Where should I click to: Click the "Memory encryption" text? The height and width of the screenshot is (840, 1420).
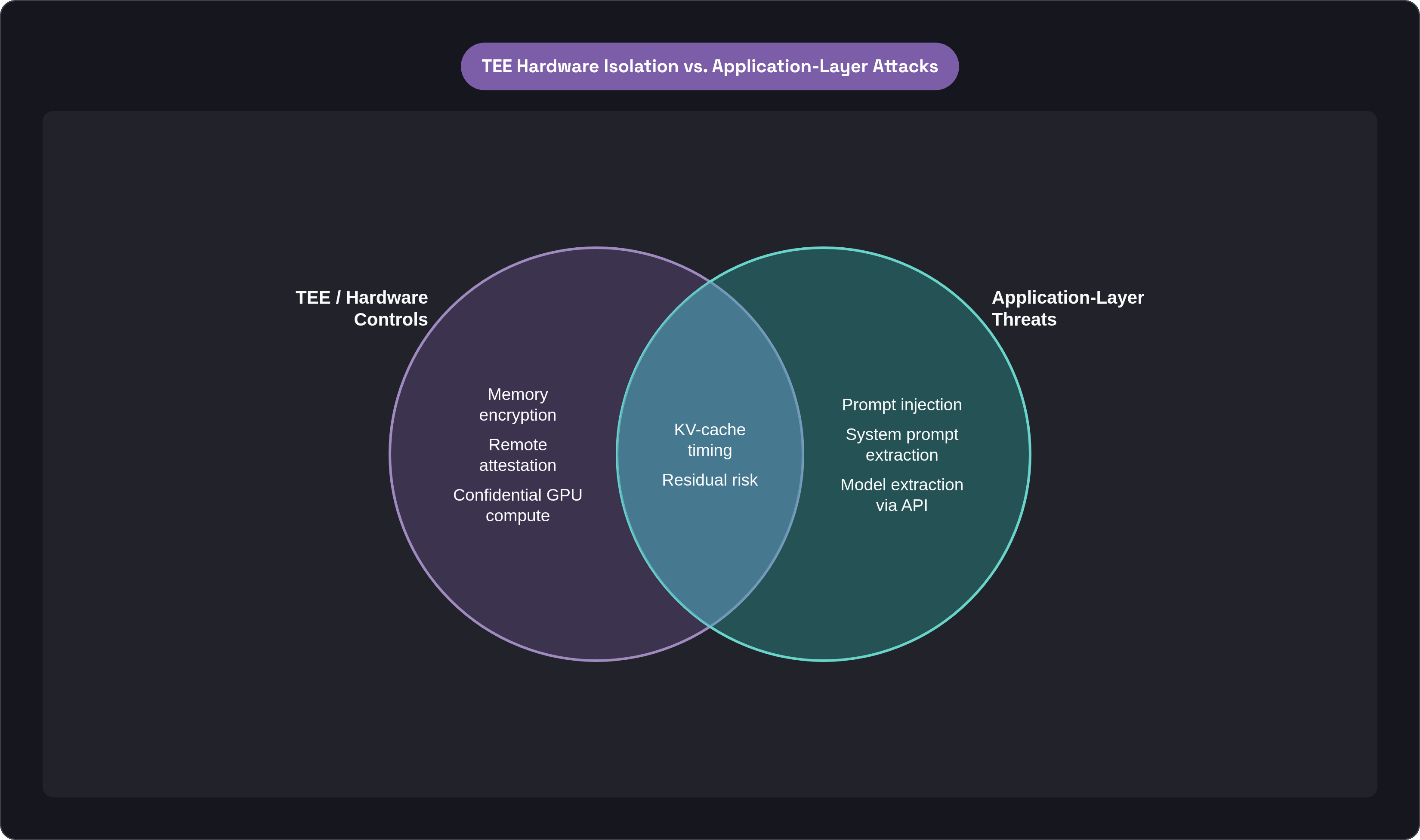coord(518,405)
